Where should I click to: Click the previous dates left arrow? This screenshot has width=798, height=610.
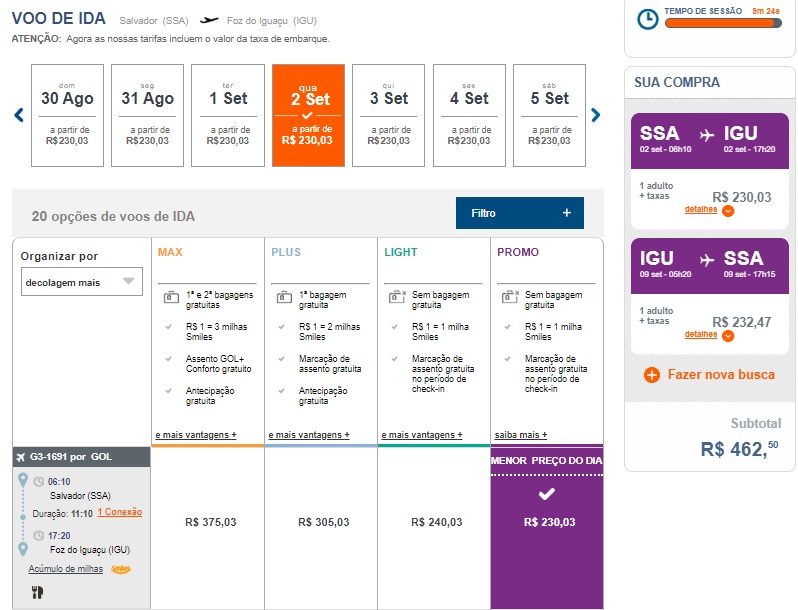point(18,115)
